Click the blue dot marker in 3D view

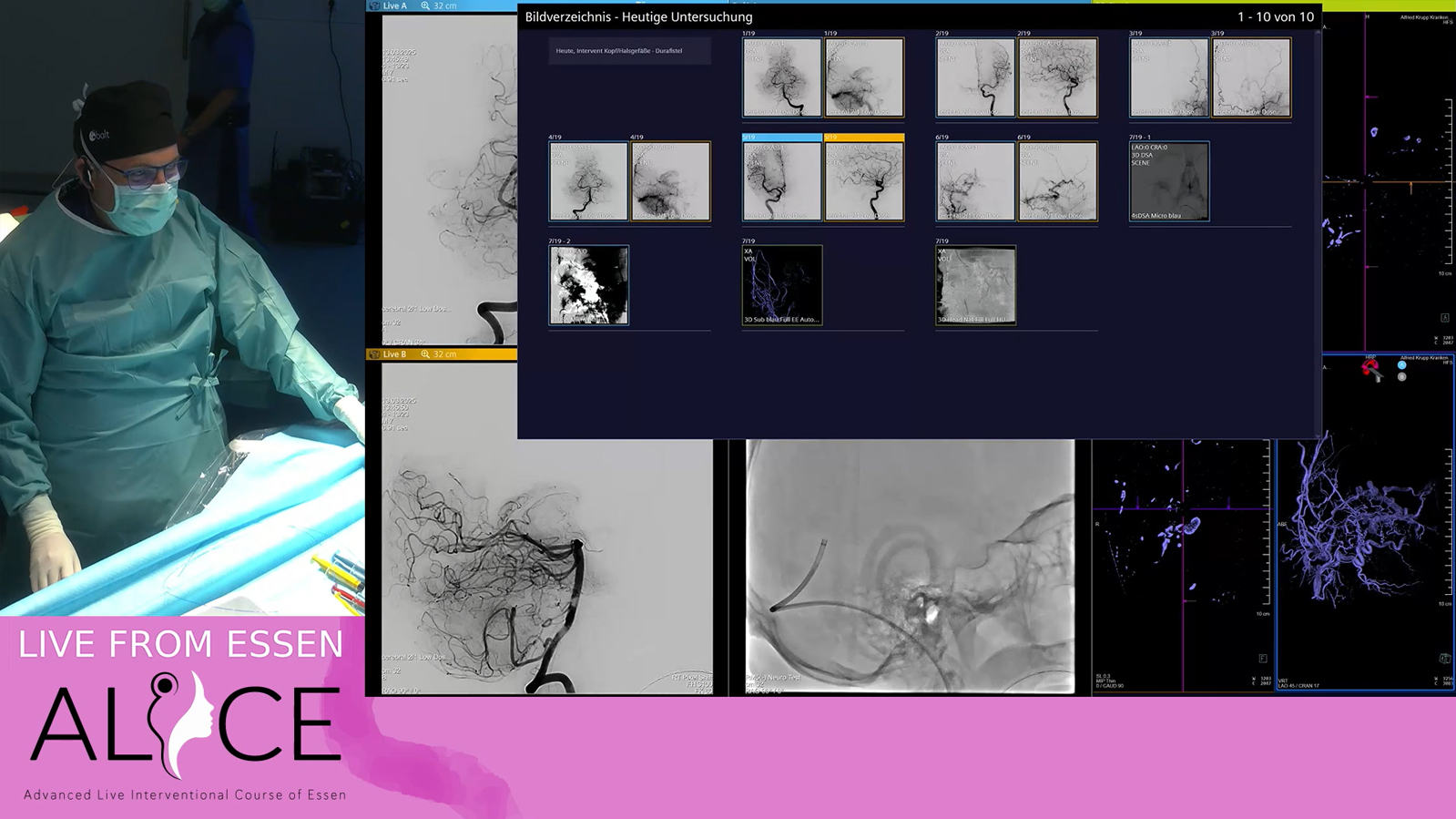[x=1402, y=365]
